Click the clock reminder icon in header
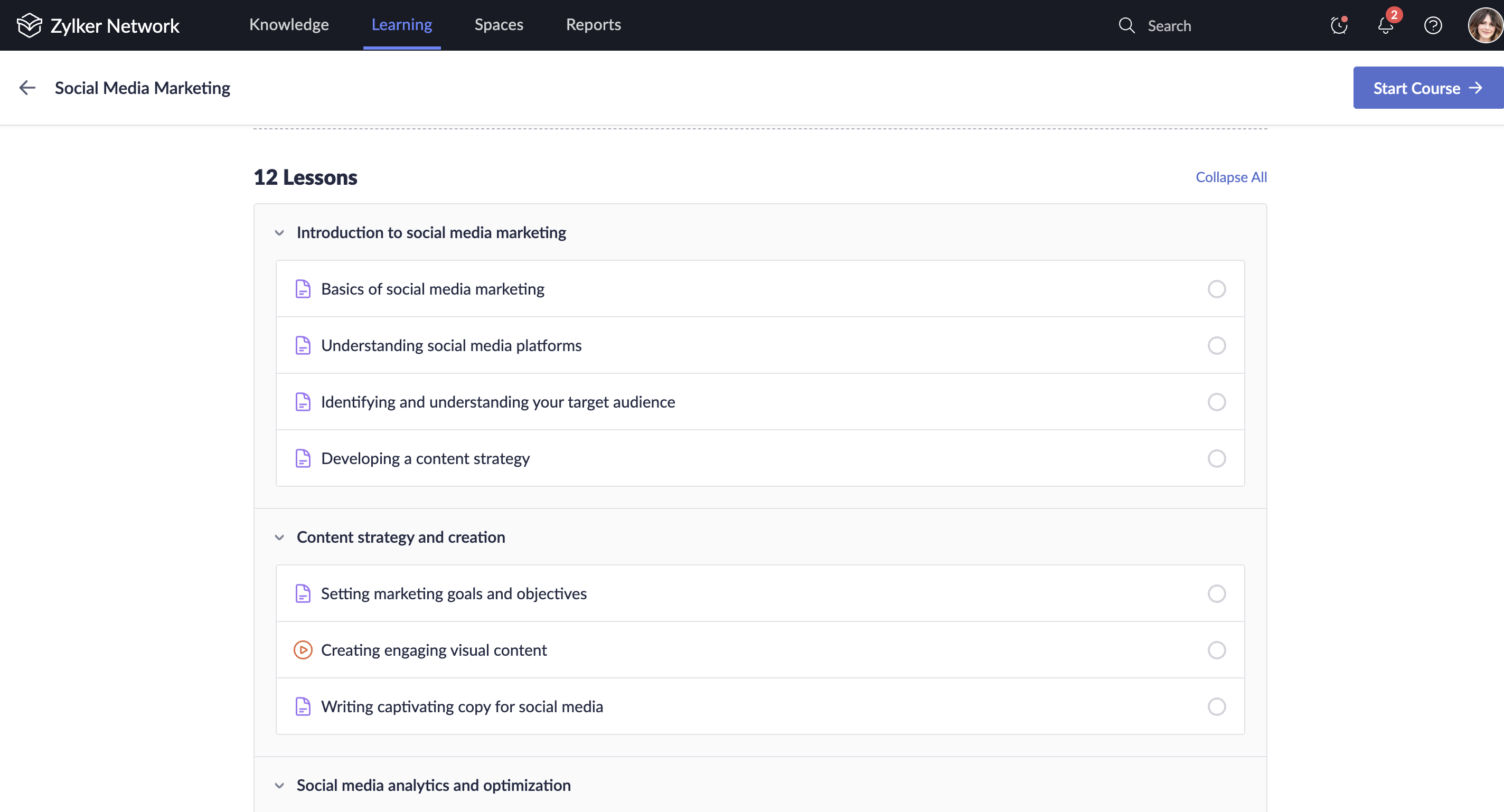The width and height of the screenshot is (1504, 812). click(1338, 26)
